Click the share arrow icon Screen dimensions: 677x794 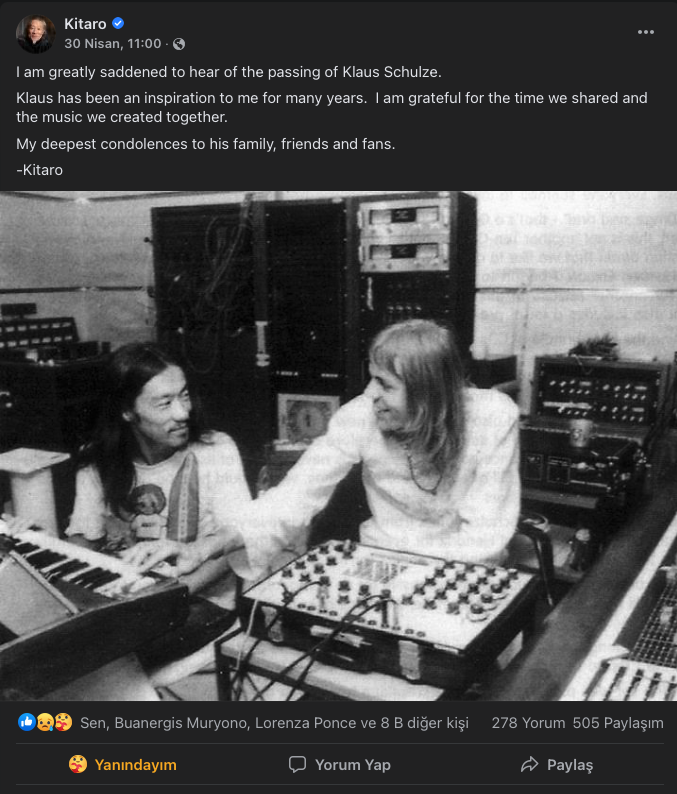coord(530,764)
